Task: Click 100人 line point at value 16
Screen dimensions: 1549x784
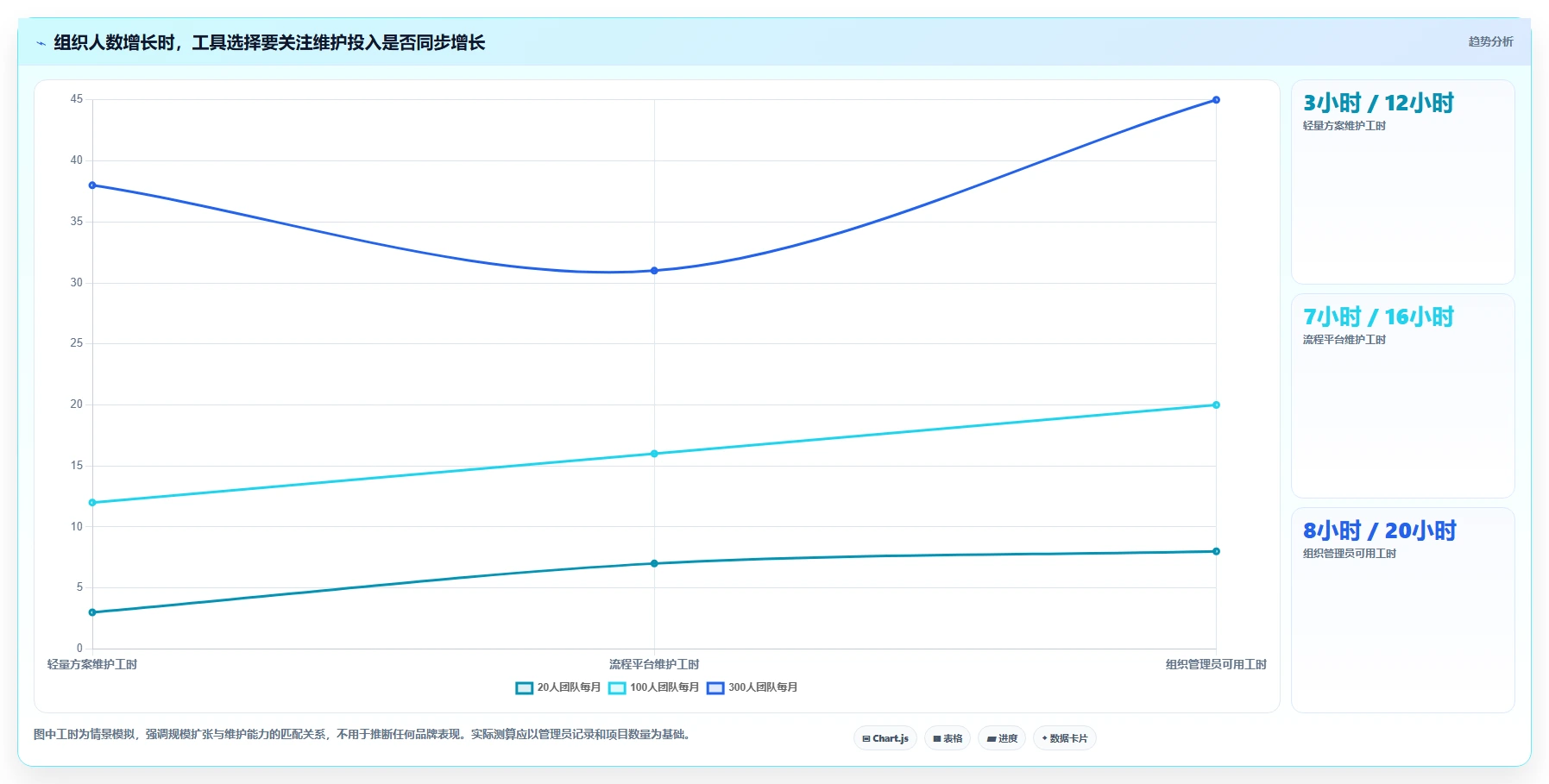Action: pos(654,454)
